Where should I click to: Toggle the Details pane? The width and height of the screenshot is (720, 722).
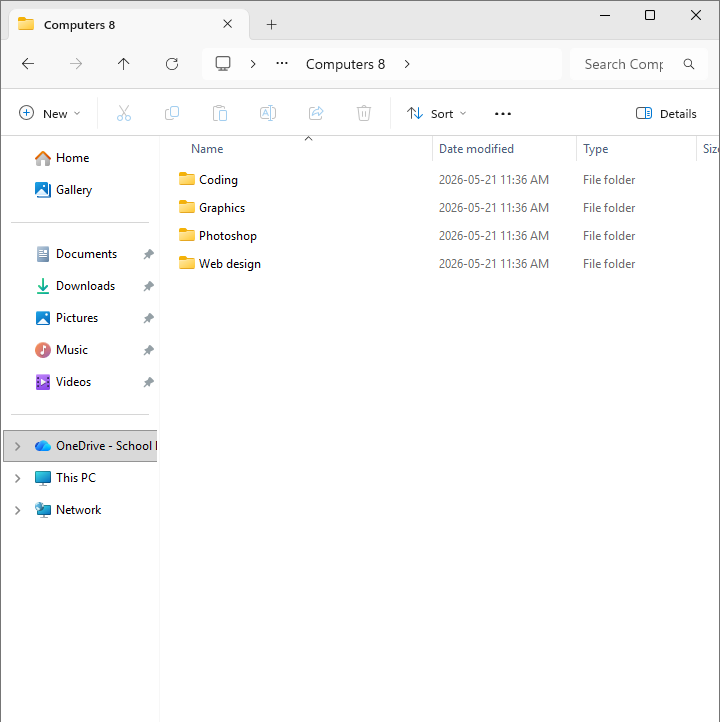click(666, 114)
